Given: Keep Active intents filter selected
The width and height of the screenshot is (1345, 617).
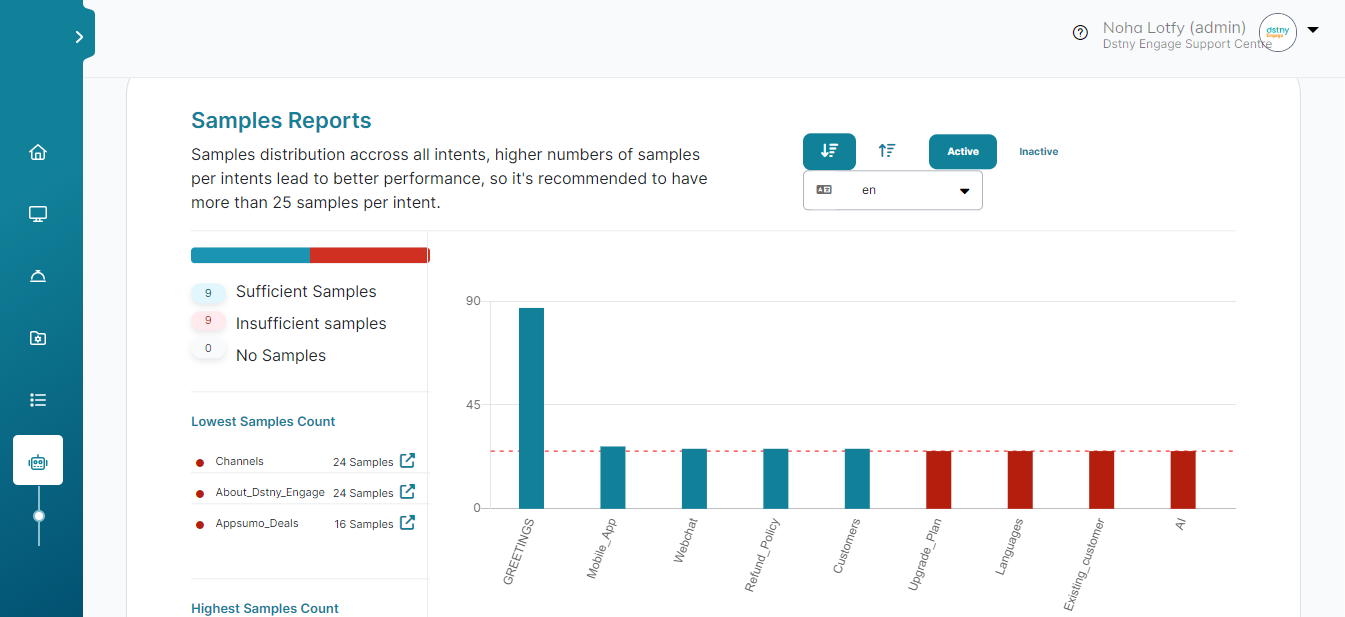Looking at the screenshot, I should [x=962, y=151].
